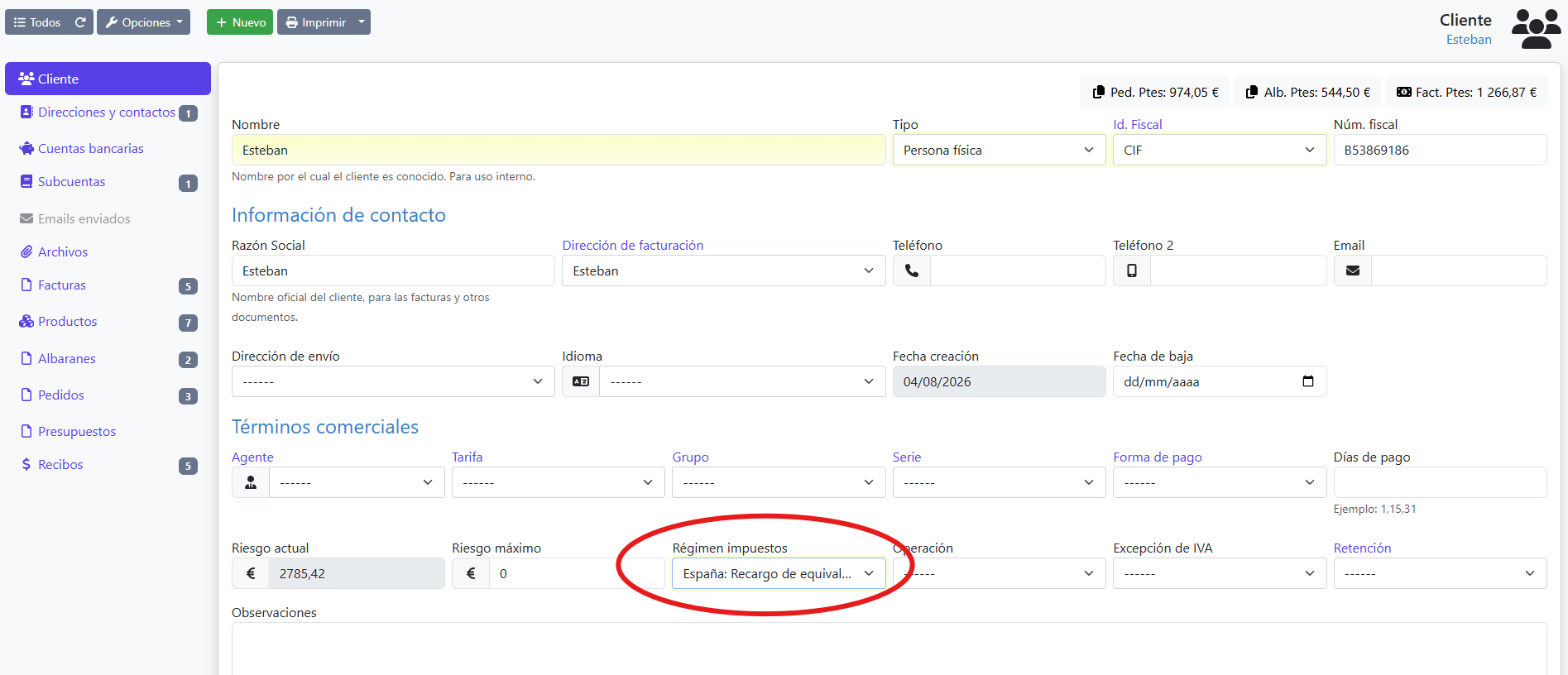1568x675 pixels.
Task: Click the piggy bank icon for Cuentas bancarias
Action: [x=26, y=148]
